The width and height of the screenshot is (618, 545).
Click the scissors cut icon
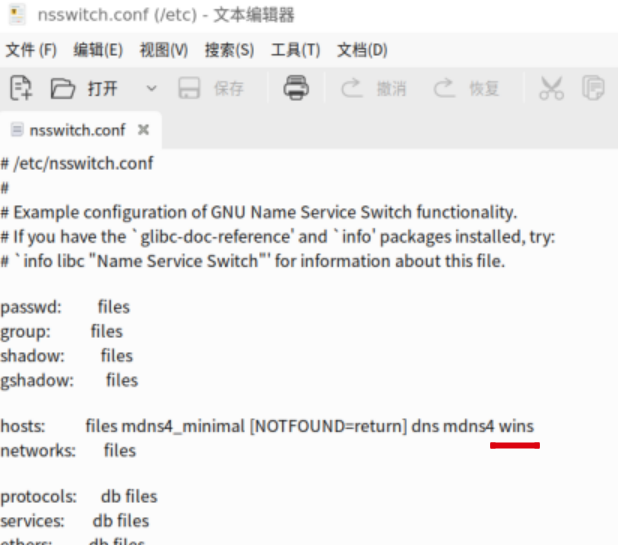point(551,89)
